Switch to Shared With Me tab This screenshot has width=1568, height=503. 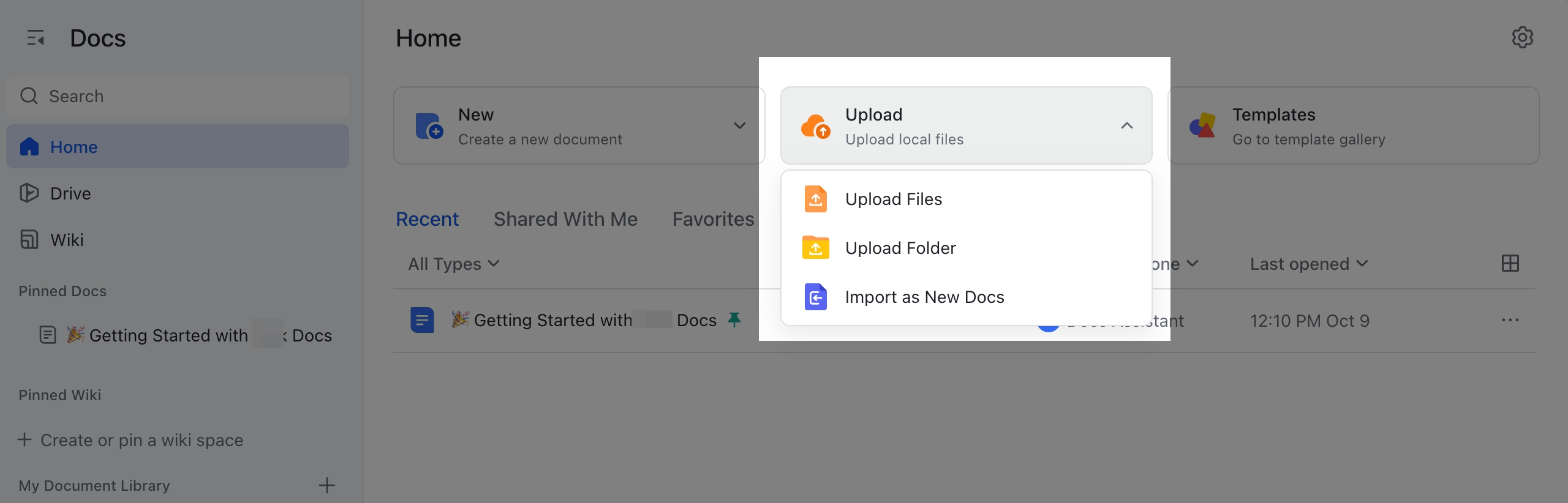pyautogui.click(x=565, y=219)
